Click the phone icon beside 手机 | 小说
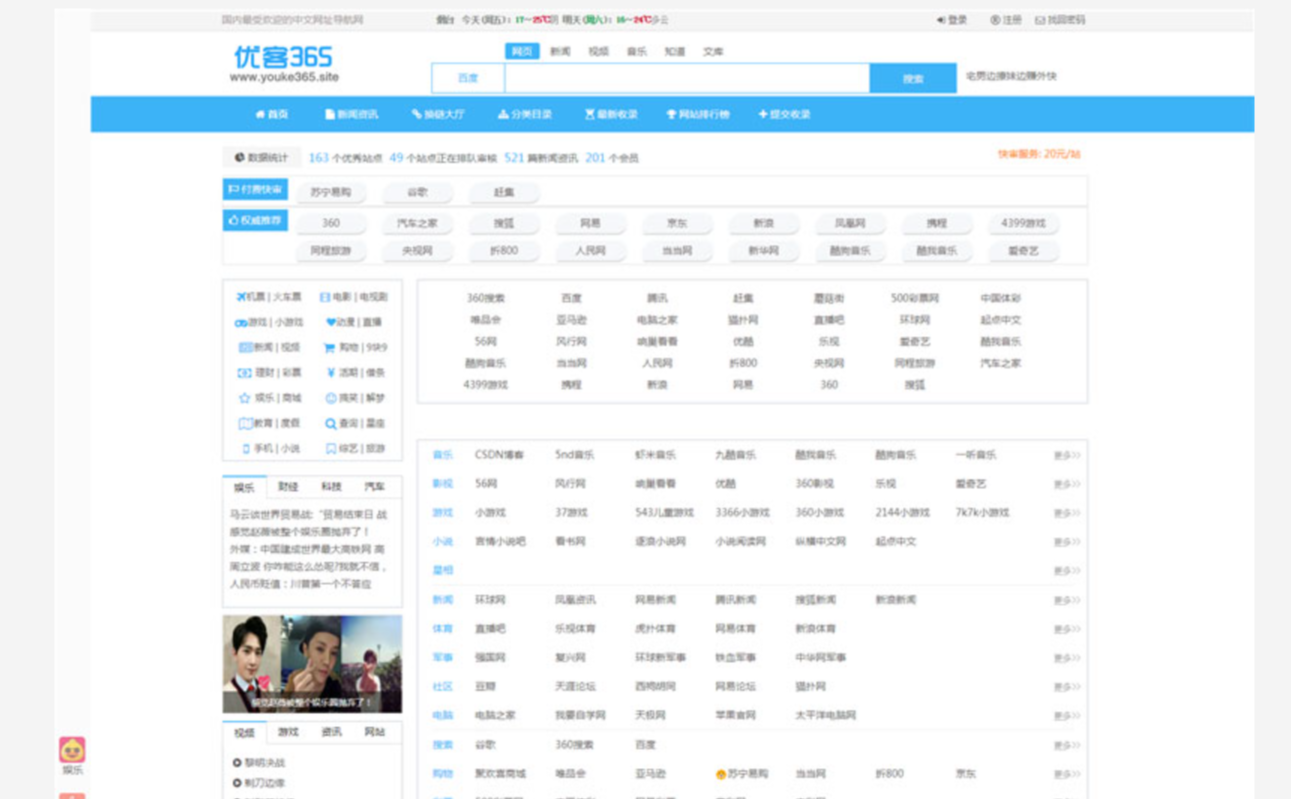 coord(246,449)
